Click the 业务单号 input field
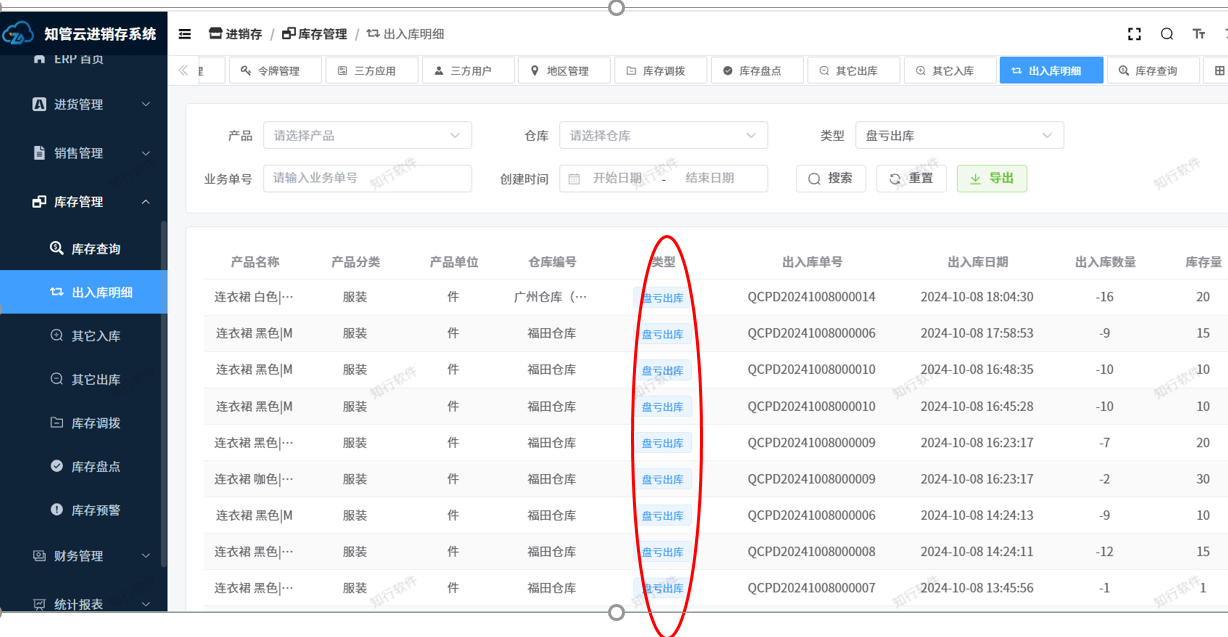Screen dimensions: 1228x637 coord(367,179)
